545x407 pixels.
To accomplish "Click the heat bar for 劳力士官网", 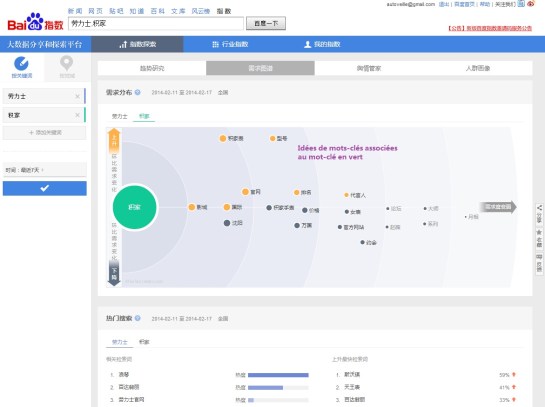I will click(278, 400).
